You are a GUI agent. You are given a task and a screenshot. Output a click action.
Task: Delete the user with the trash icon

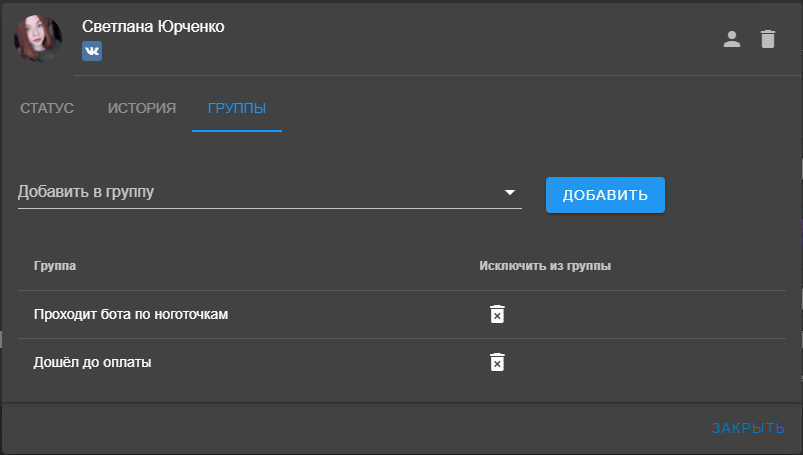(x=768, y=39)
